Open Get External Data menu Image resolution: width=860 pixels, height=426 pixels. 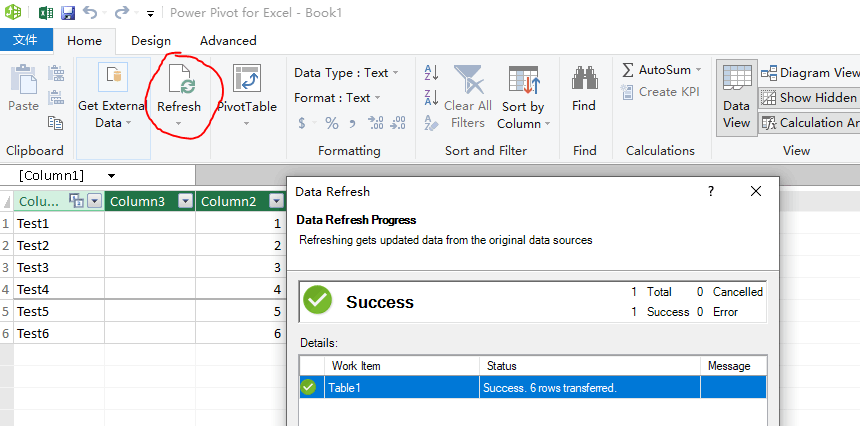point(113,108)
